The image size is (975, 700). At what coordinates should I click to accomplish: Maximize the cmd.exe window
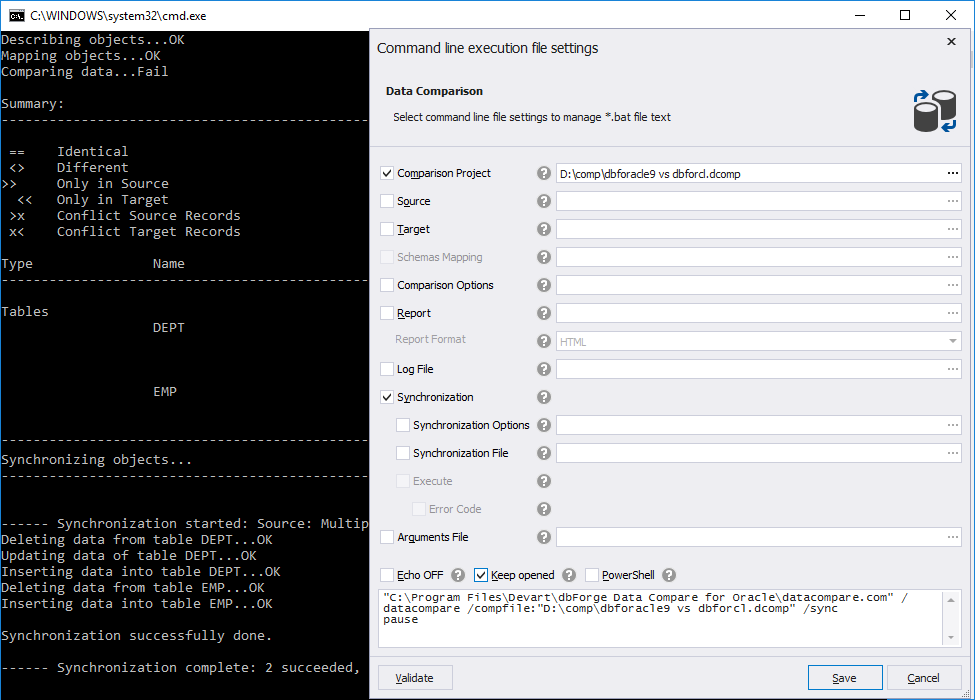point(905,16)
